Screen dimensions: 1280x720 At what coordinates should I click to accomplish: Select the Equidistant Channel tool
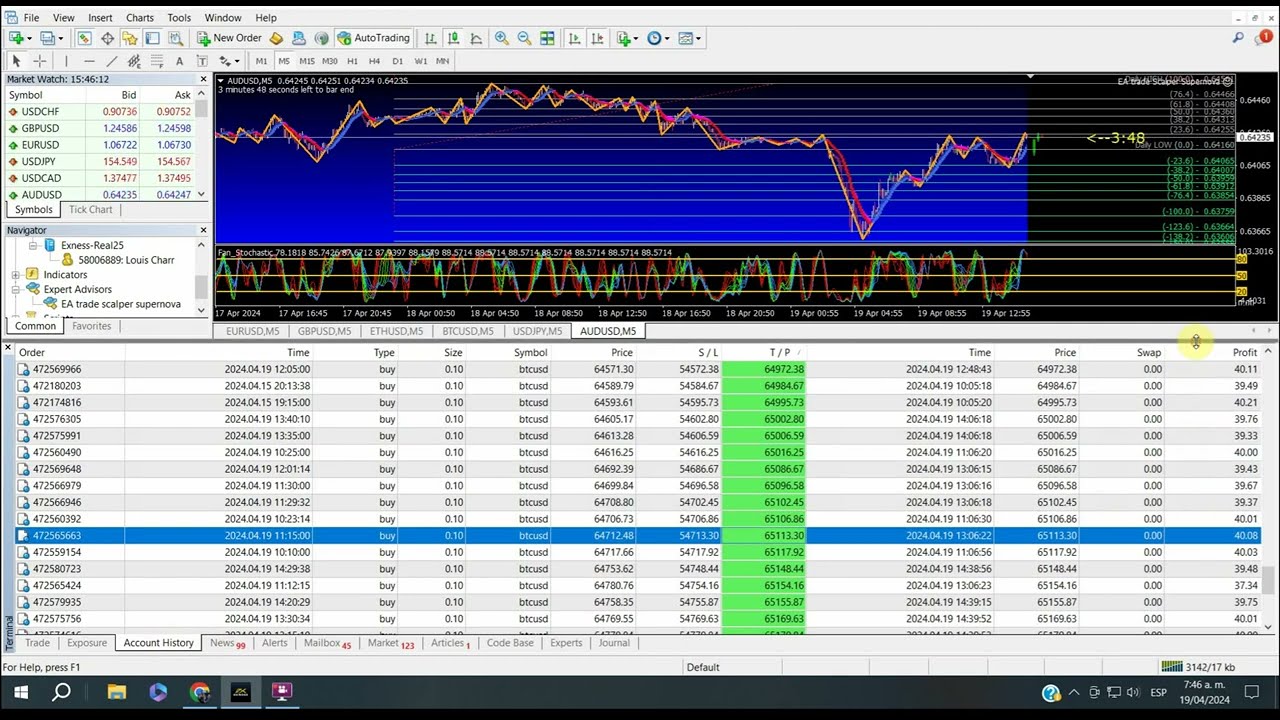point(134,61)
